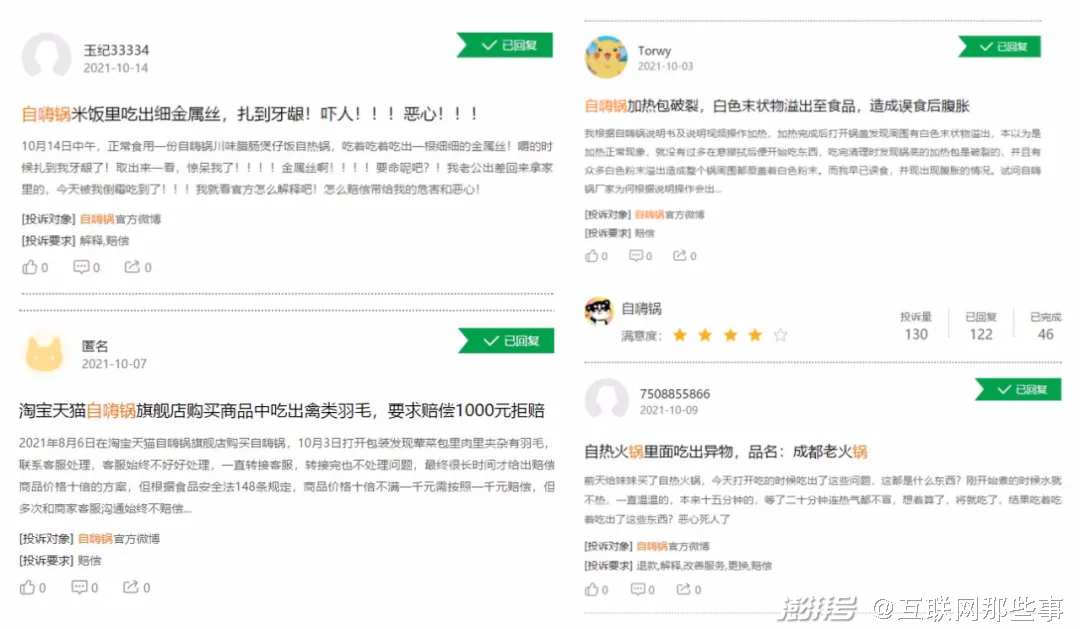The width and height of the screenshot is (1080, 629).
Task: Click 自嗨锅官方微博 in 玉纪33334's post
Action: coord(121,219)
